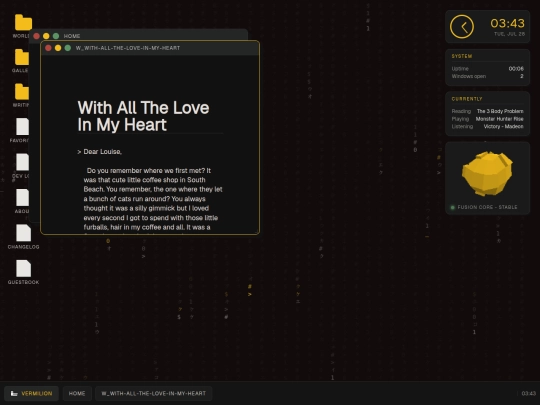Maximize the Home window with green button
540x405 pixels.
(56, 36)
